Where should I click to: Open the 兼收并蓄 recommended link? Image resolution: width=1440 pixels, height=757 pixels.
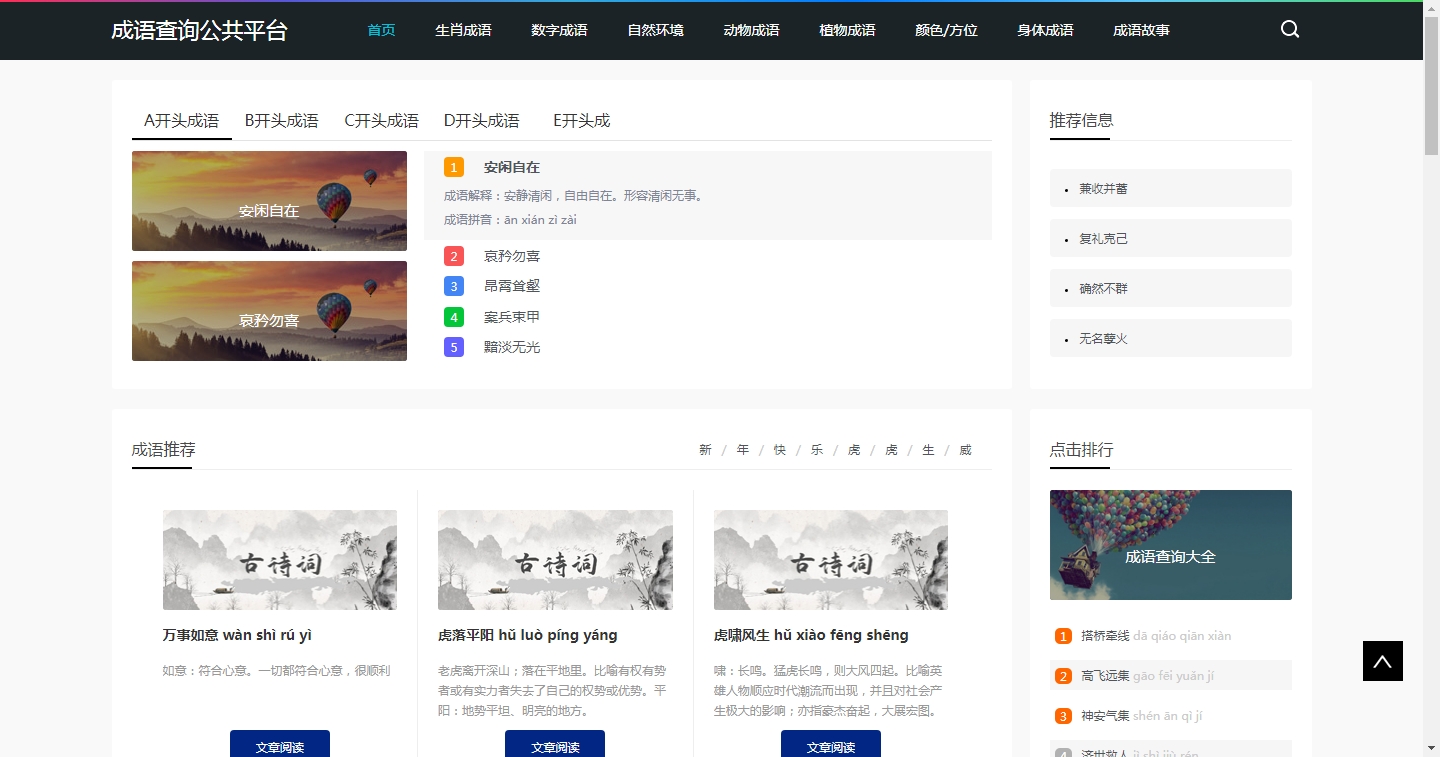(1103, 188)
